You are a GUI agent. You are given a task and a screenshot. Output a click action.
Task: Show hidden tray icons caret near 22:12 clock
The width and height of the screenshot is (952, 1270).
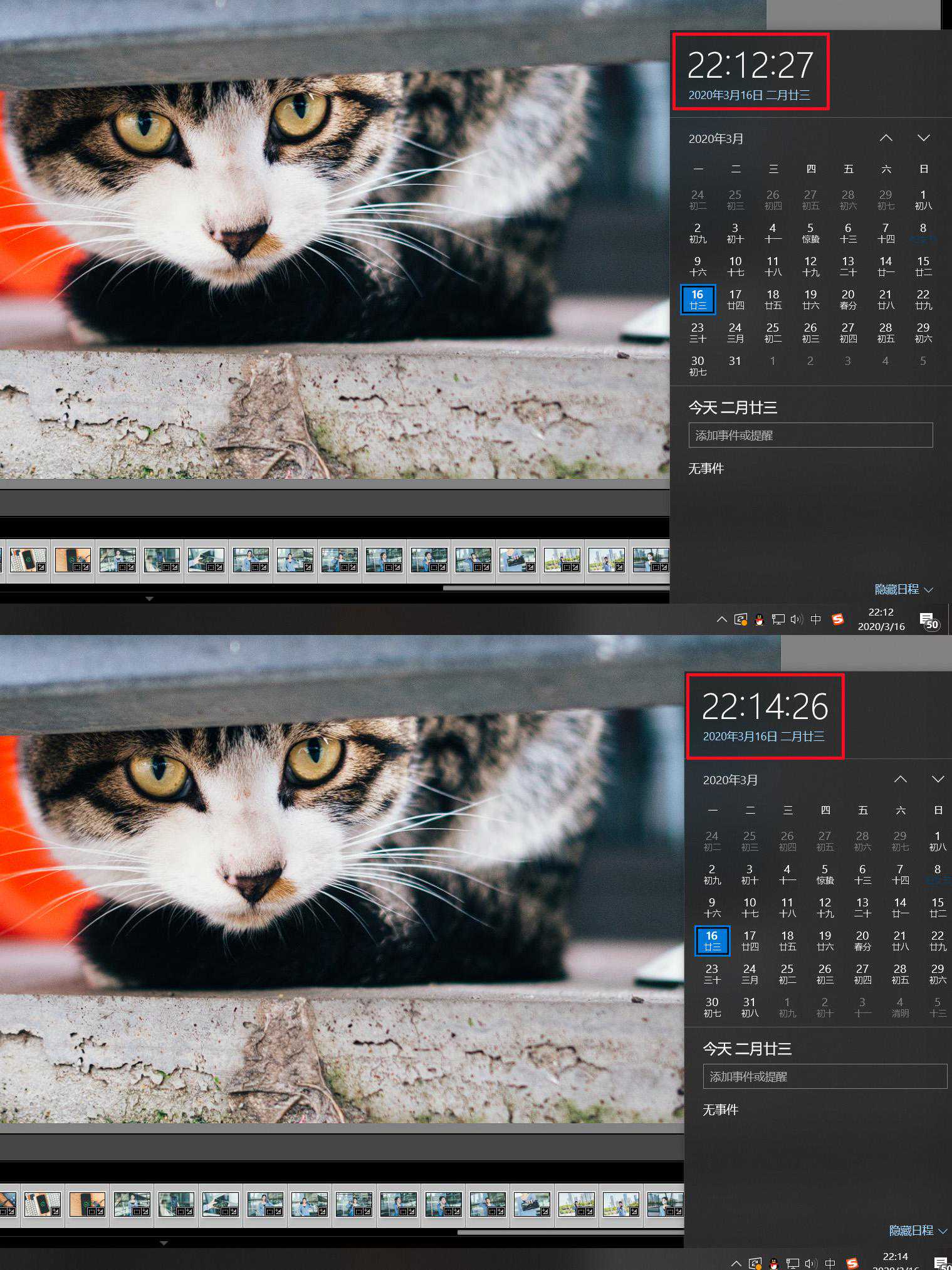[721, 619]
